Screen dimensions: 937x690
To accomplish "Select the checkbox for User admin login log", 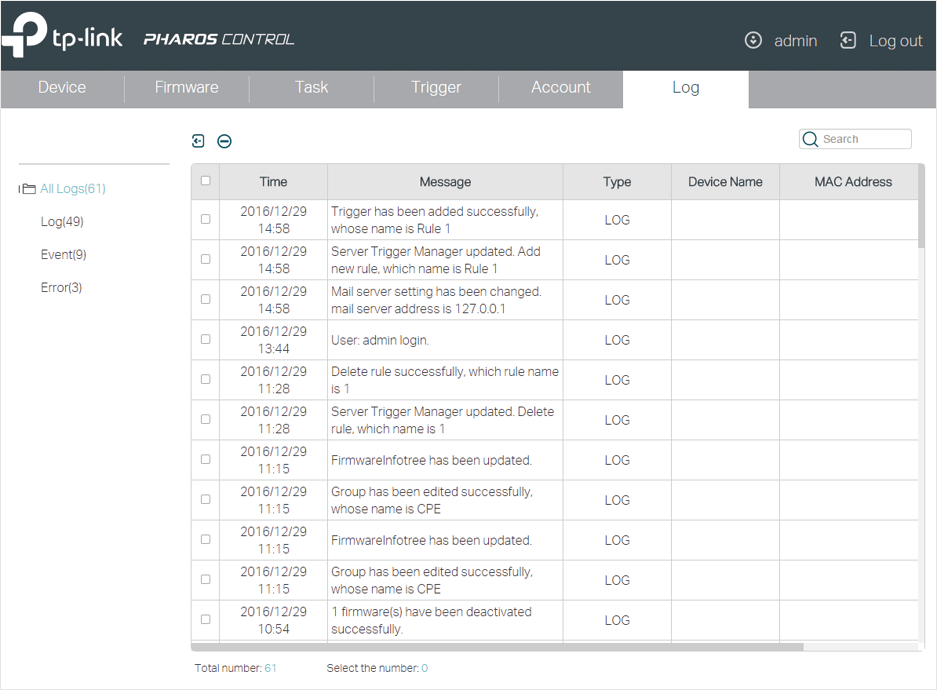I will (x=206, y=339).
